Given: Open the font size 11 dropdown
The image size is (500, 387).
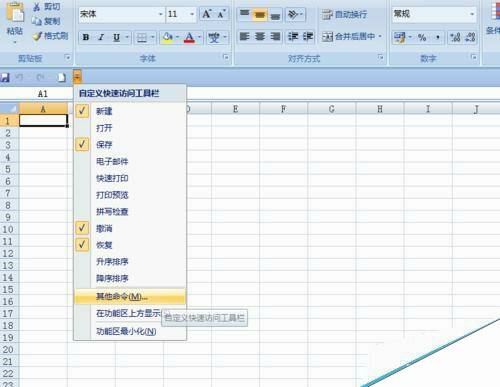Looking at the screenshot, I should [192, 14].
